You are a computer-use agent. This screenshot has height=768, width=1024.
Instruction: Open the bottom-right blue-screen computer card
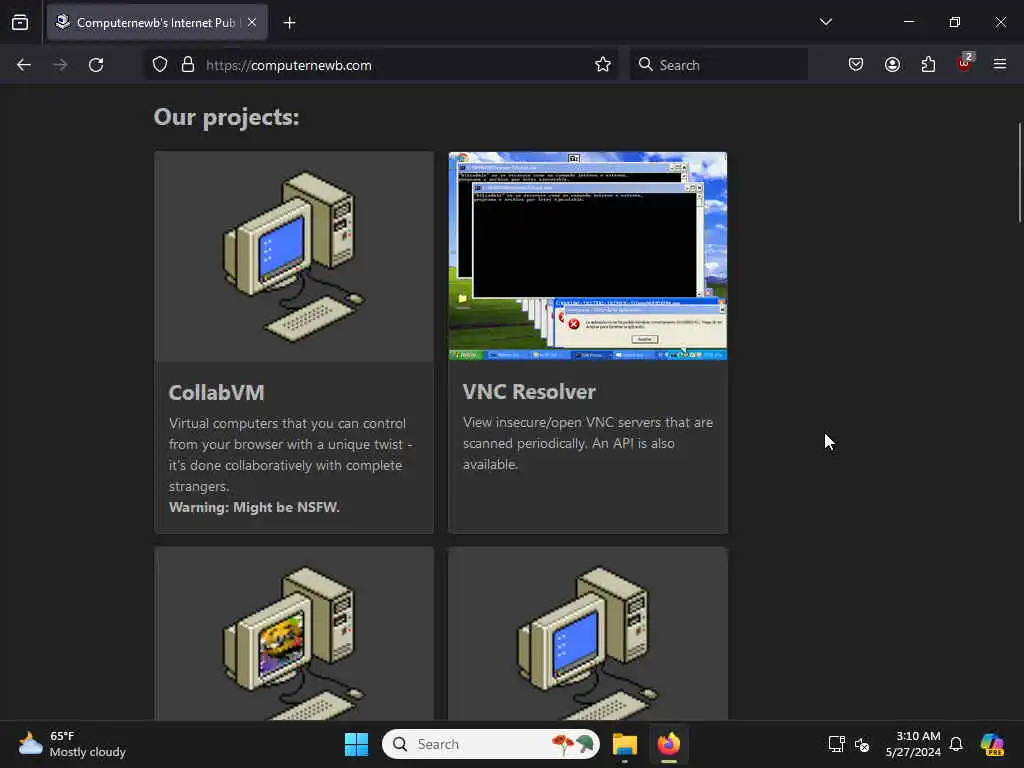tap(588, 634)
